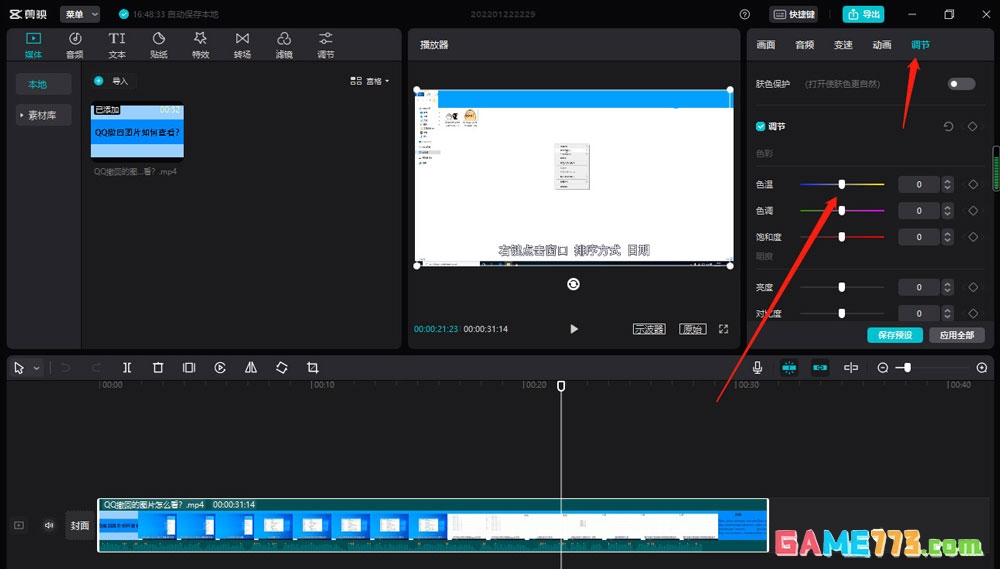The image size is (1000, 569).
Task: Mute the video track with speaker icon
Action: click(x=49, y=525)
